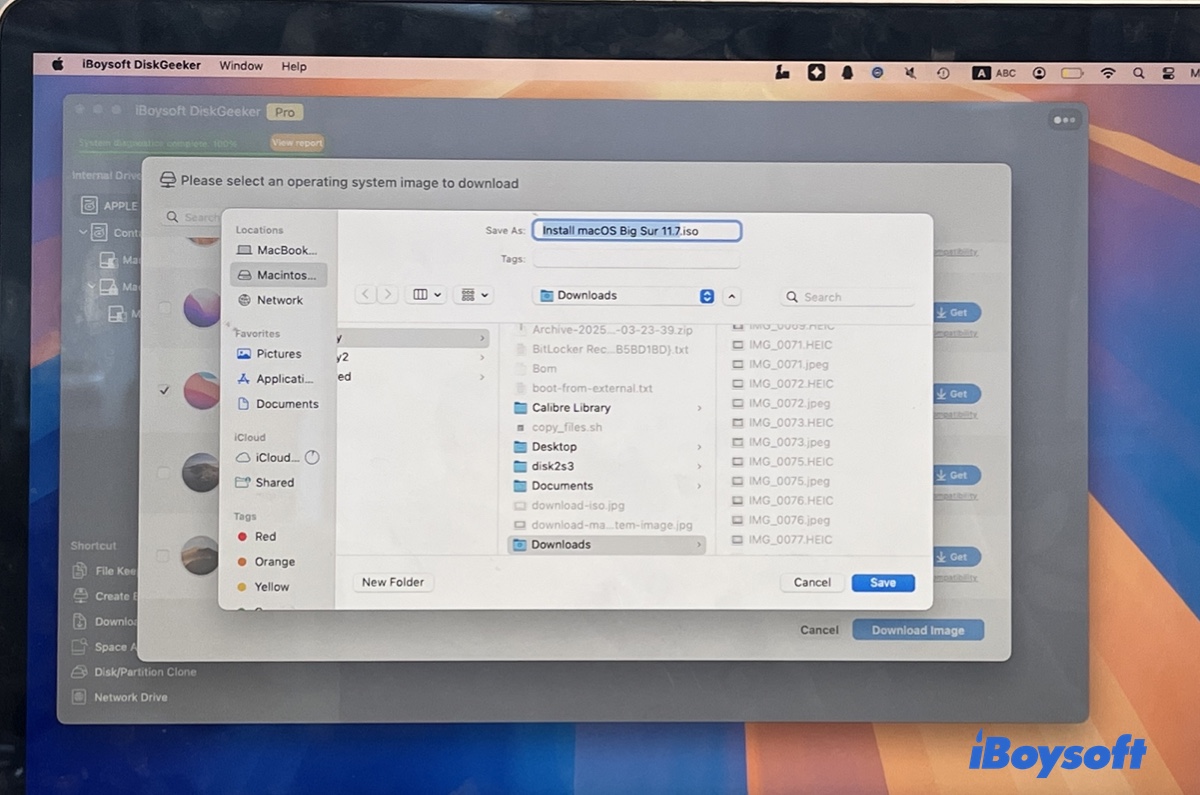Select the Archive-2025 zip file
Screen dimensions: 1200x795
point(606,329)
